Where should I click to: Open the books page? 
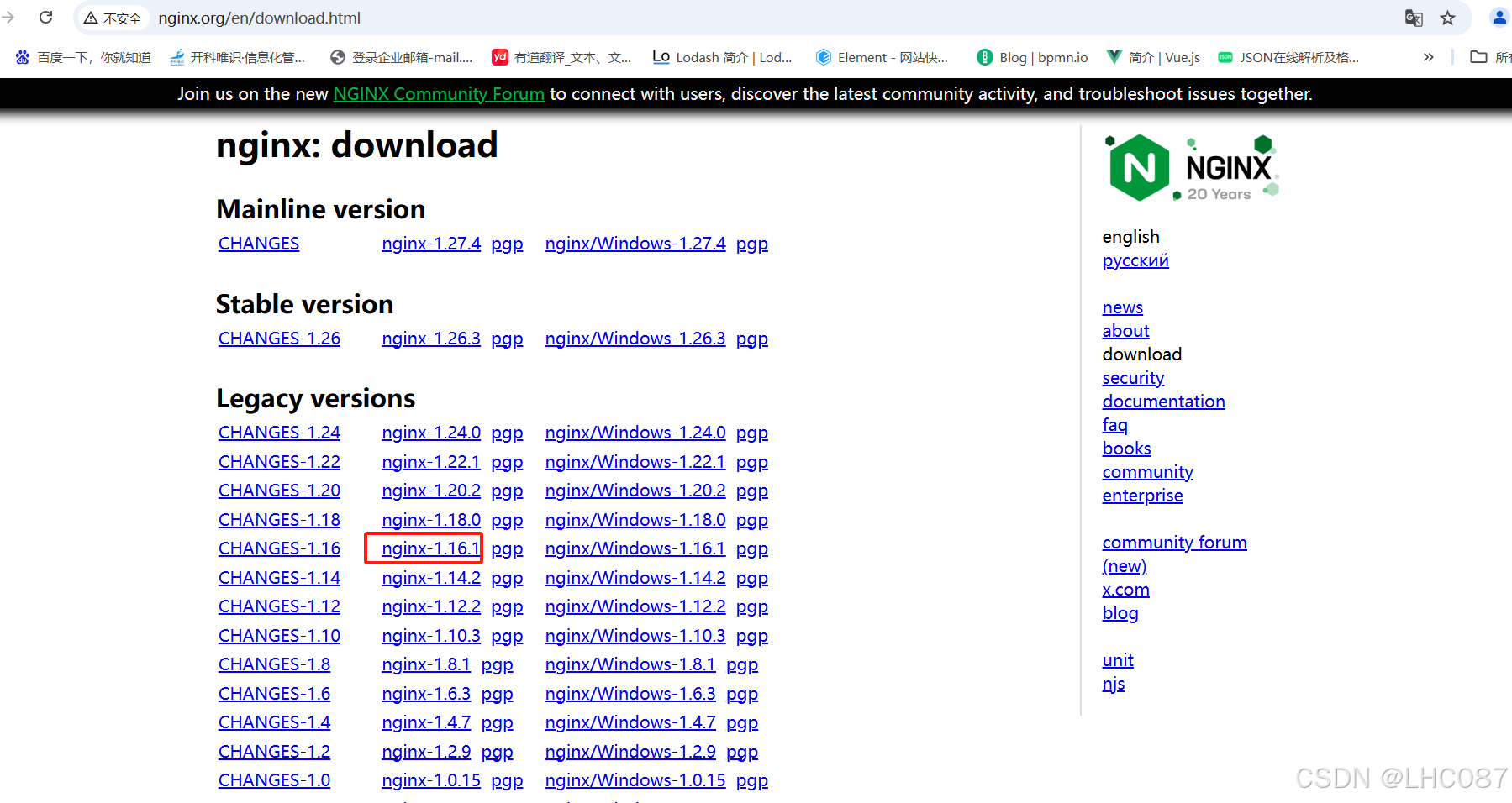[x=1126, y=449]
